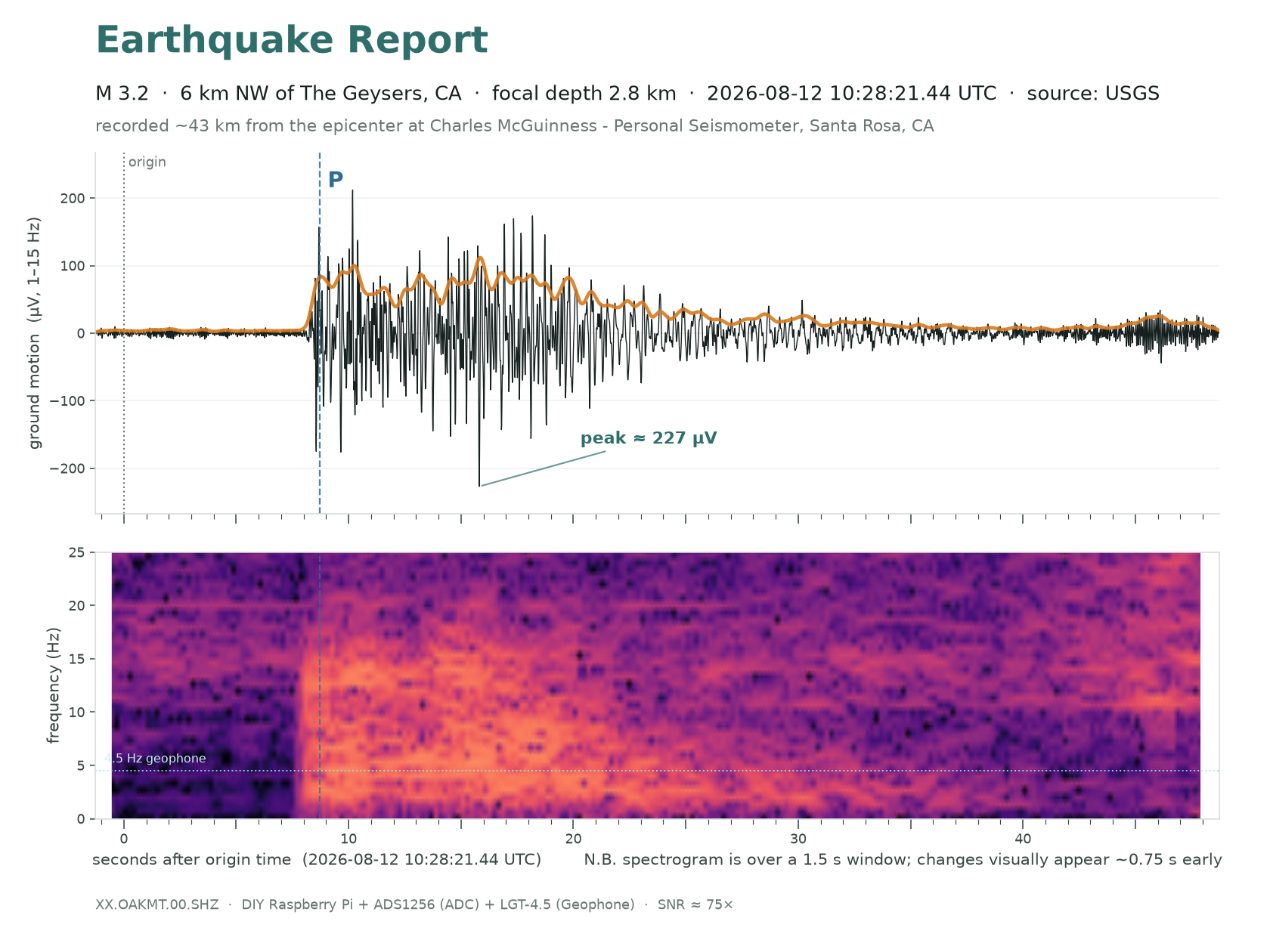Screen dimensions: 1270x952
Task: Select the "focal depth 2.8 km" text
Action: pyautogui.click(x=584, y=94)
